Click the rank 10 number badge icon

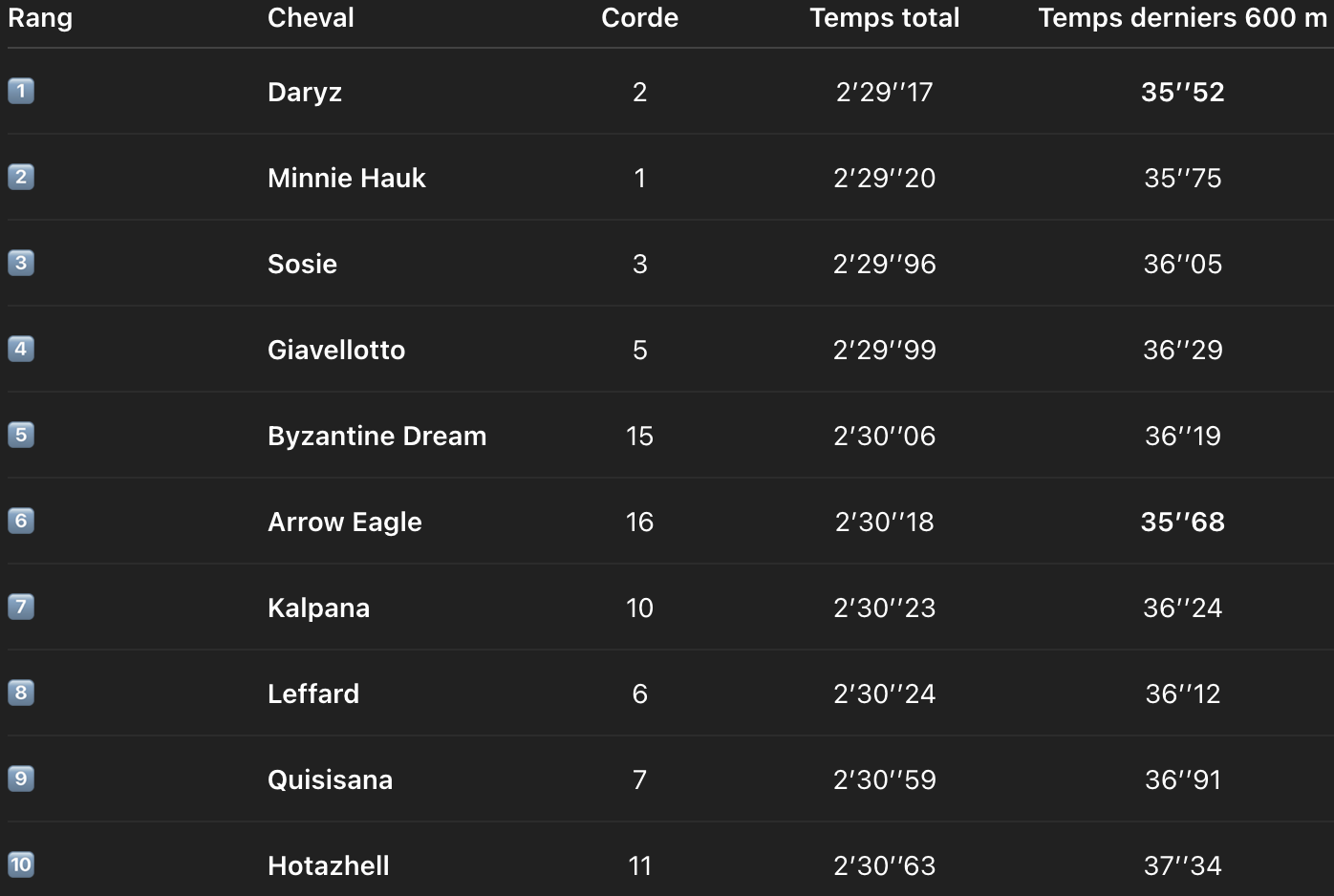[21, 865]
